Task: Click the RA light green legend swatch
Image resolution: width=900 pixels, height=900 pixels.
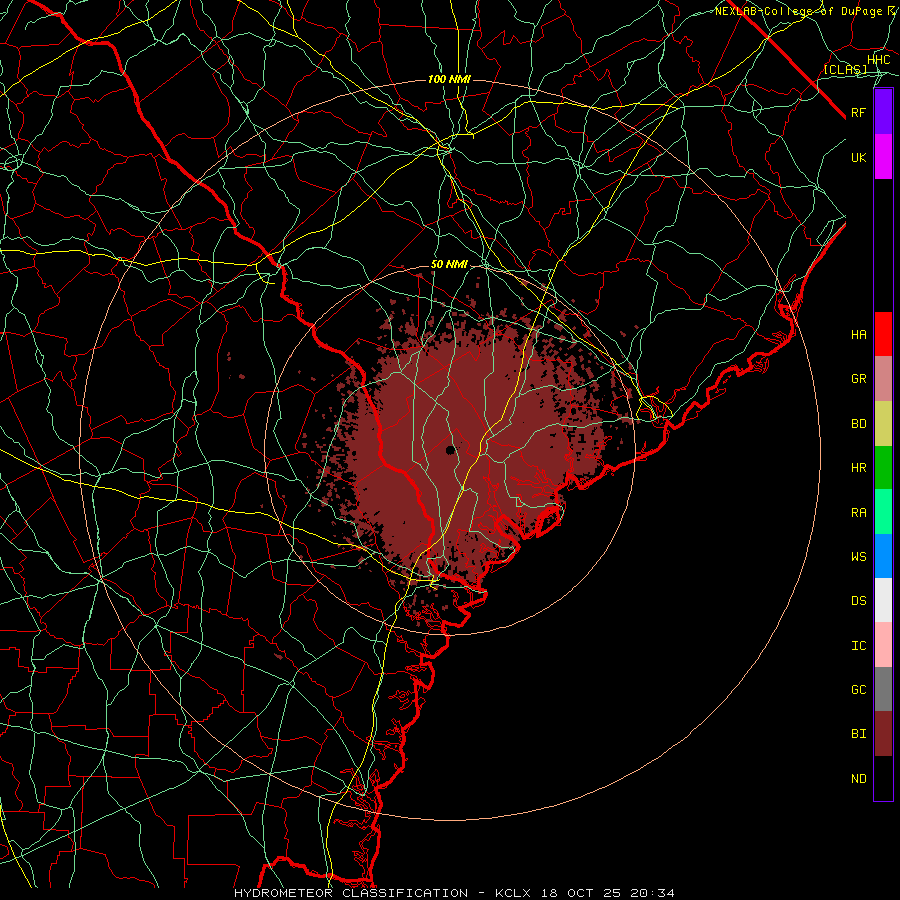Action: (x=883, y=512)
